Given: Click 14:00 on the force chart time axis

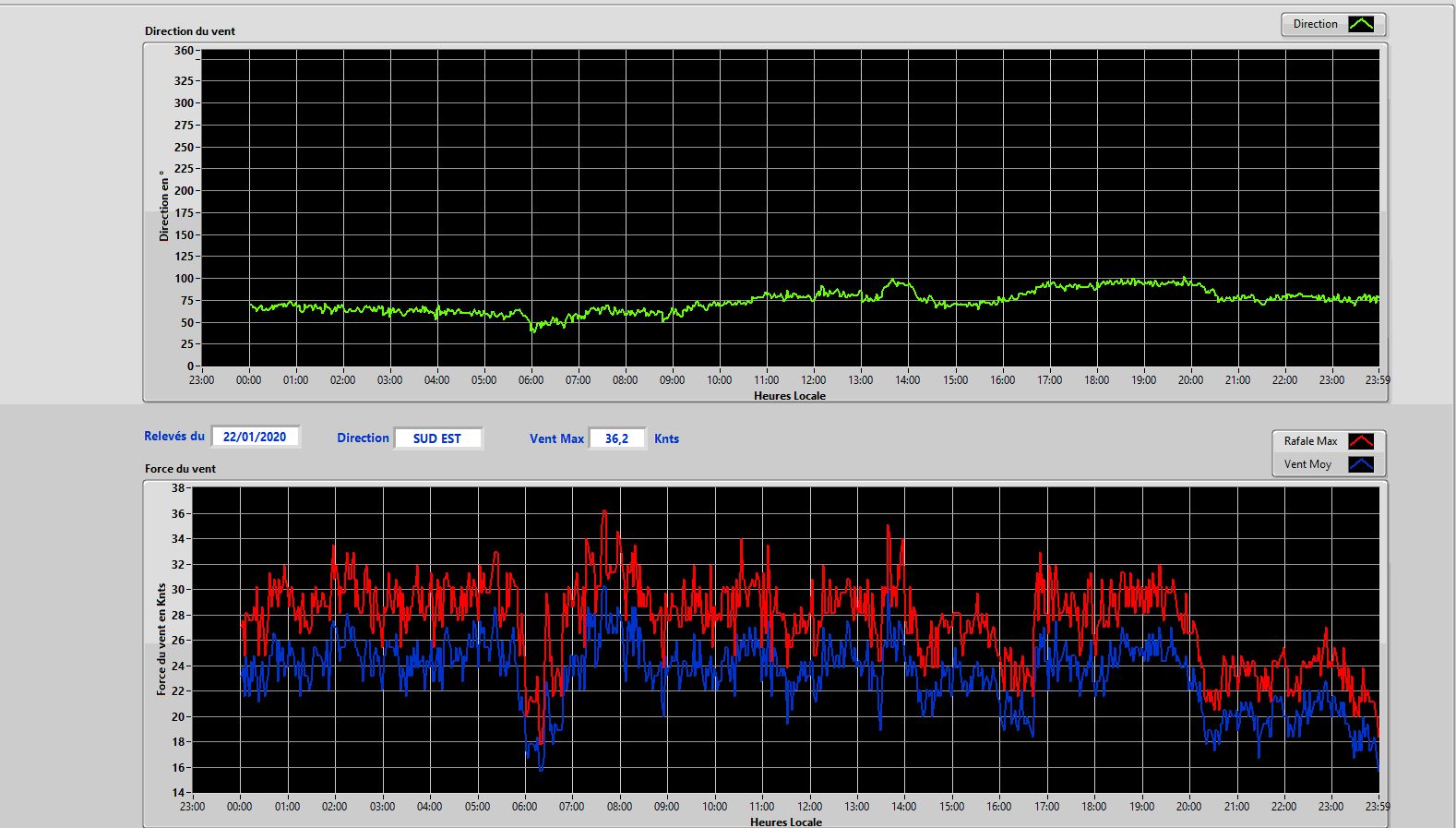Looking at the screenshot, I should 904,807.
